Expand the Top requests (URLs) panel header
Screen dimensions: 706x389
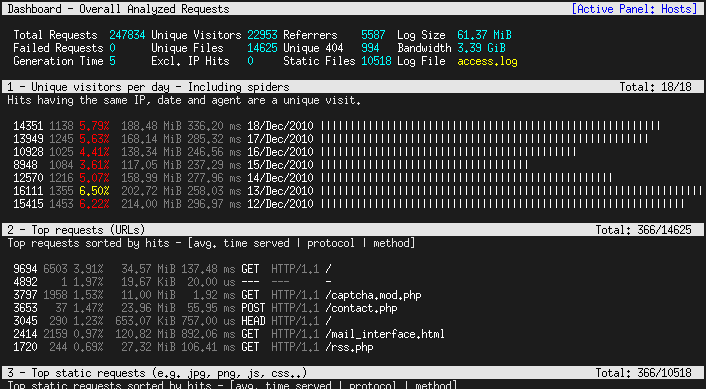click(353, 230)
